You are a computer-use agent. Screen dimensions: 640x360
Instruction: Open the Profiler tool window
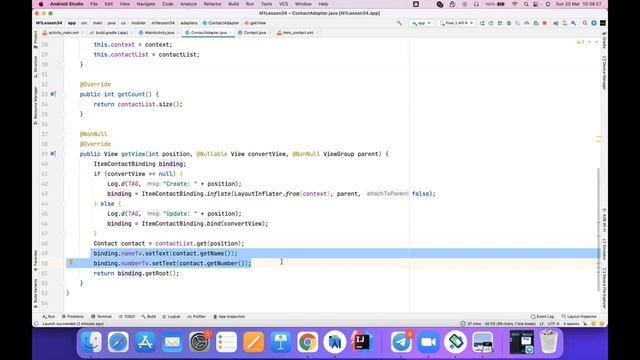pos(196,317)
